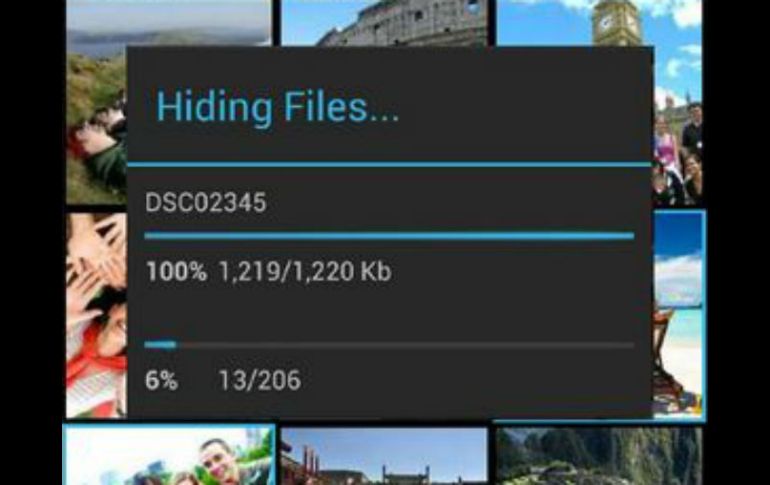Open the bottom-middle temple building photo
770x485 pixels.
pyautogui.click(x=384, y=456)
